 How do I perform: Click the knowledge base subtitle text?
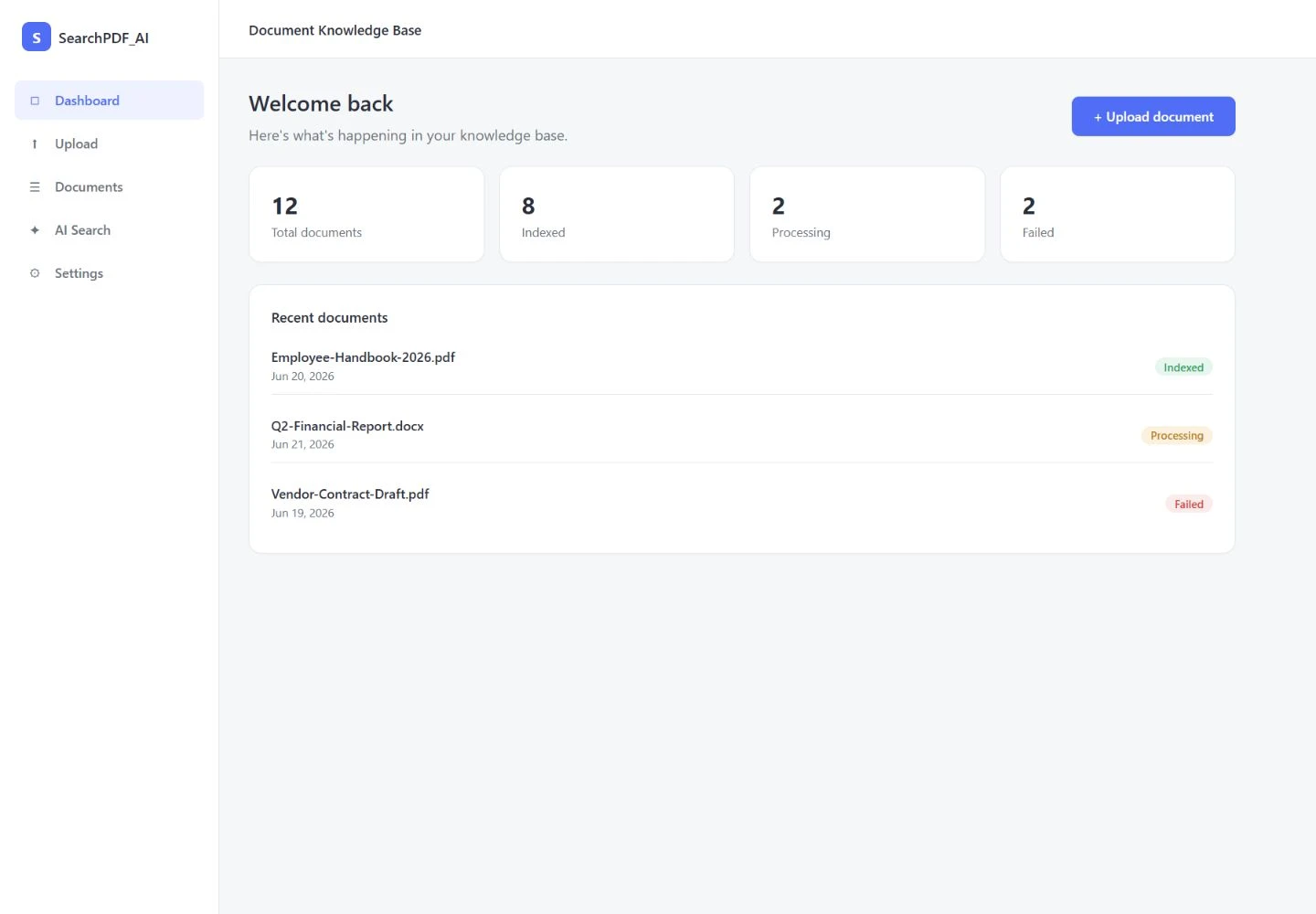pyautogui.click(x=409, y=135)
